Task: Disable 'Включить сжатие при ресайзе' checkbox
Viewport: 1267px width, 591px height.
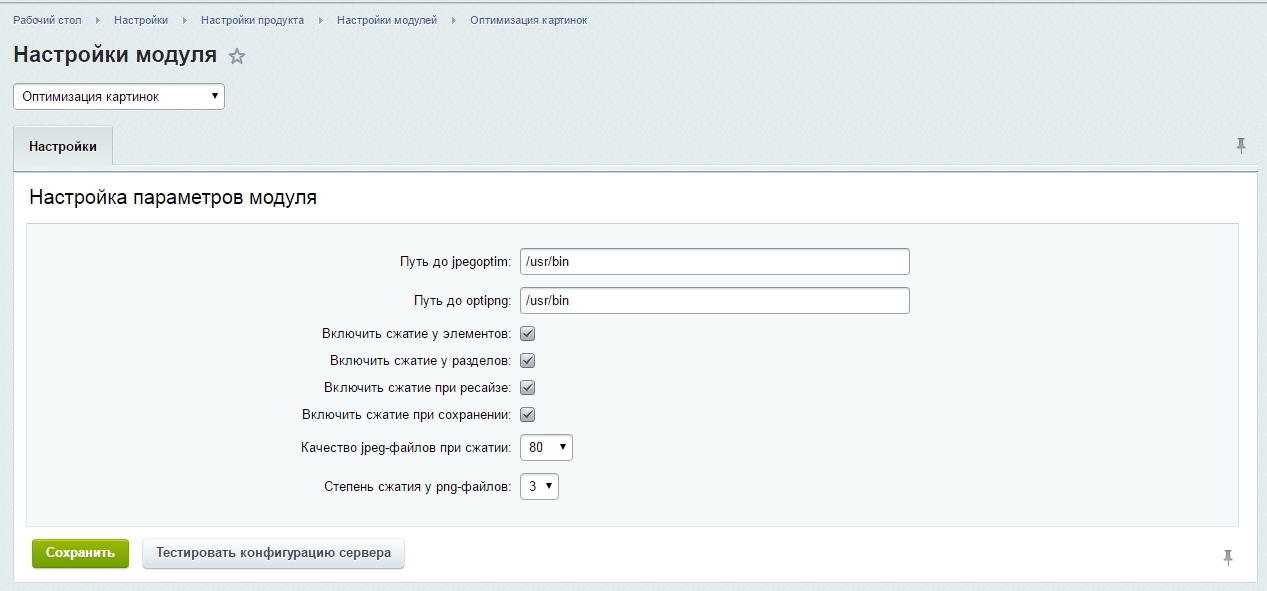Action: 528,388
